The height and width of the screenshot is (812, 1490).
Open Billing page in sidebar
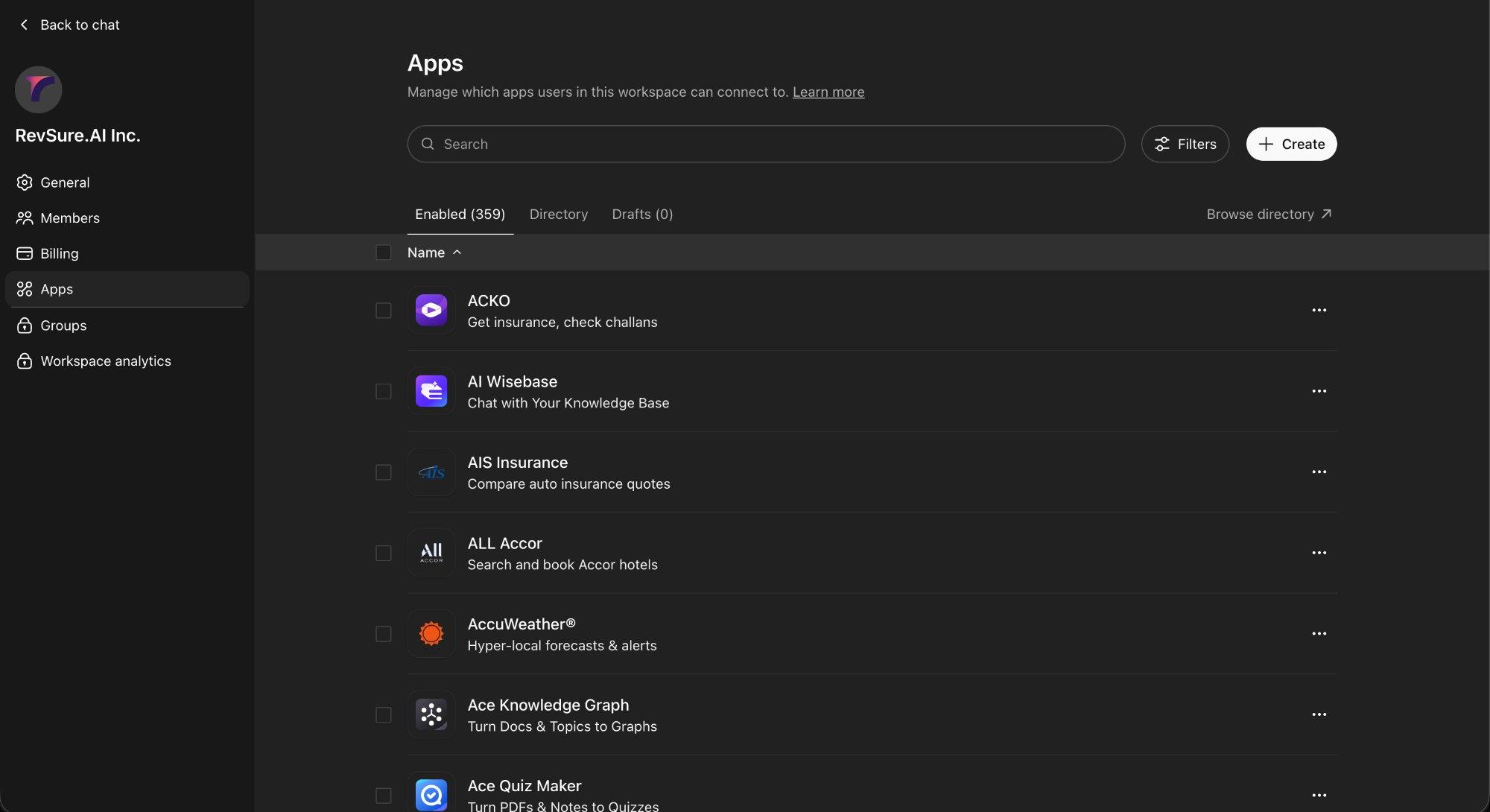coord(127,253)
